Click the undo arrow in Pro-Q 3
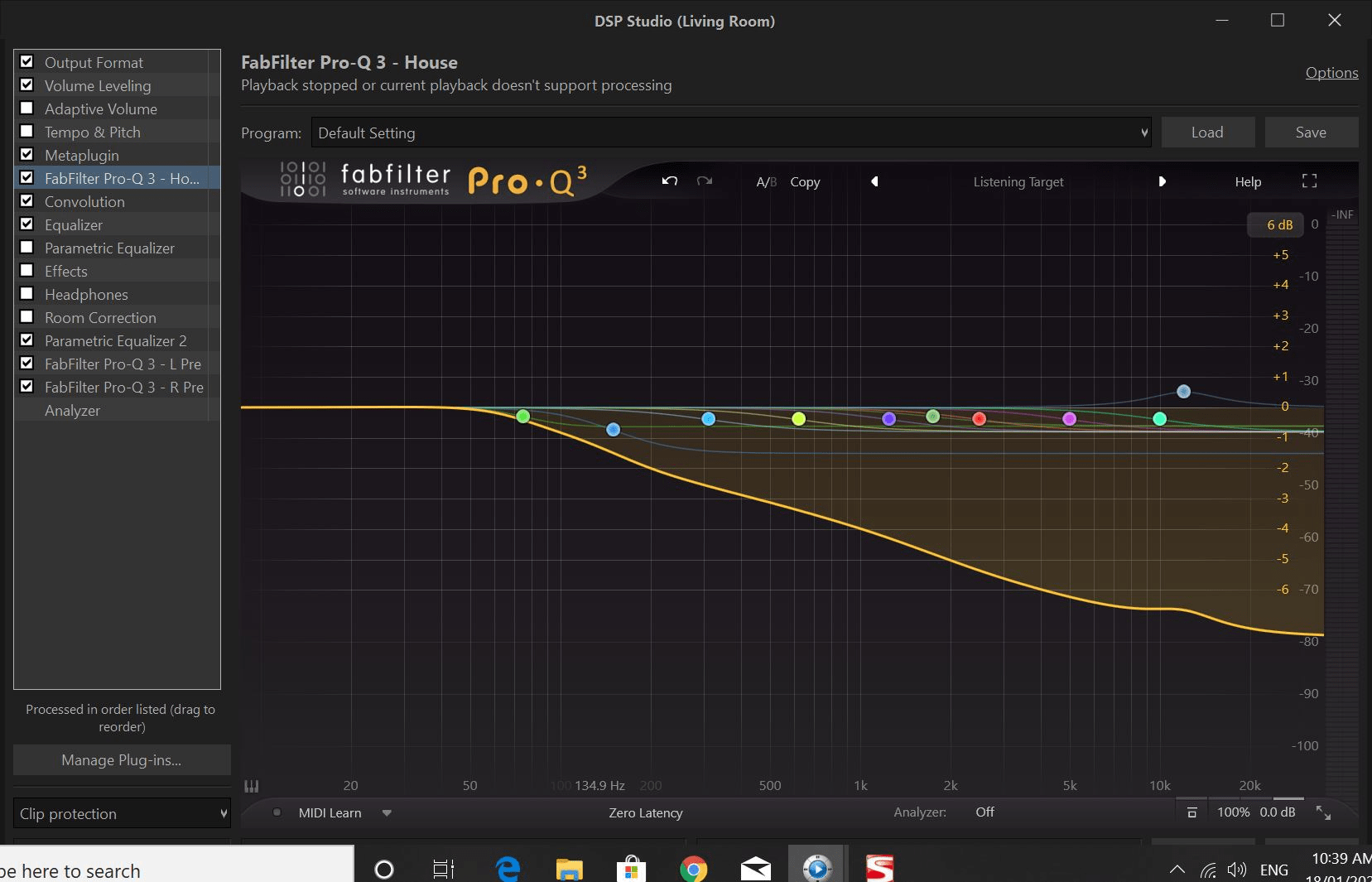The image size is (1372, 882). [670, 181]
